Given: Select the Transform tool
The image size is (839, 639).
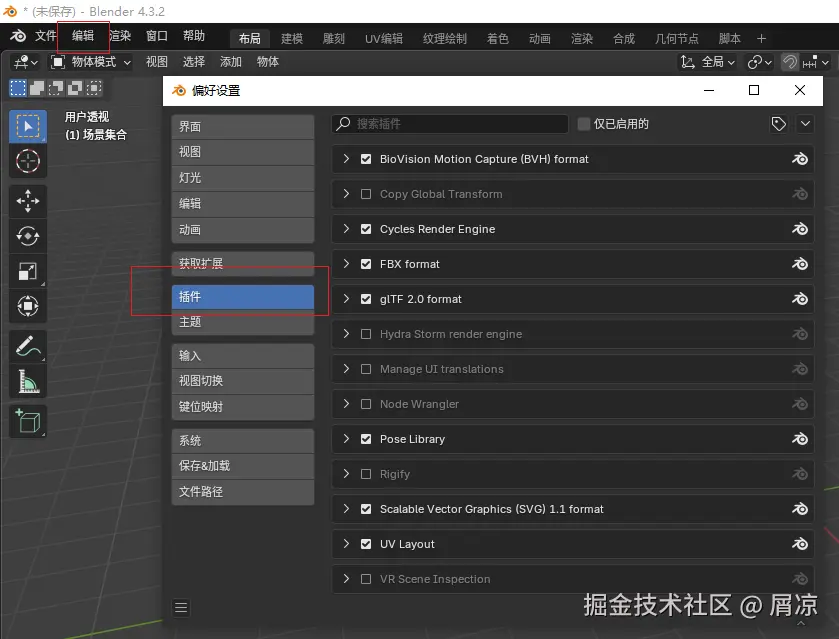Looking at the screenshot, I should pyautogui.click(x=28, y=306).
